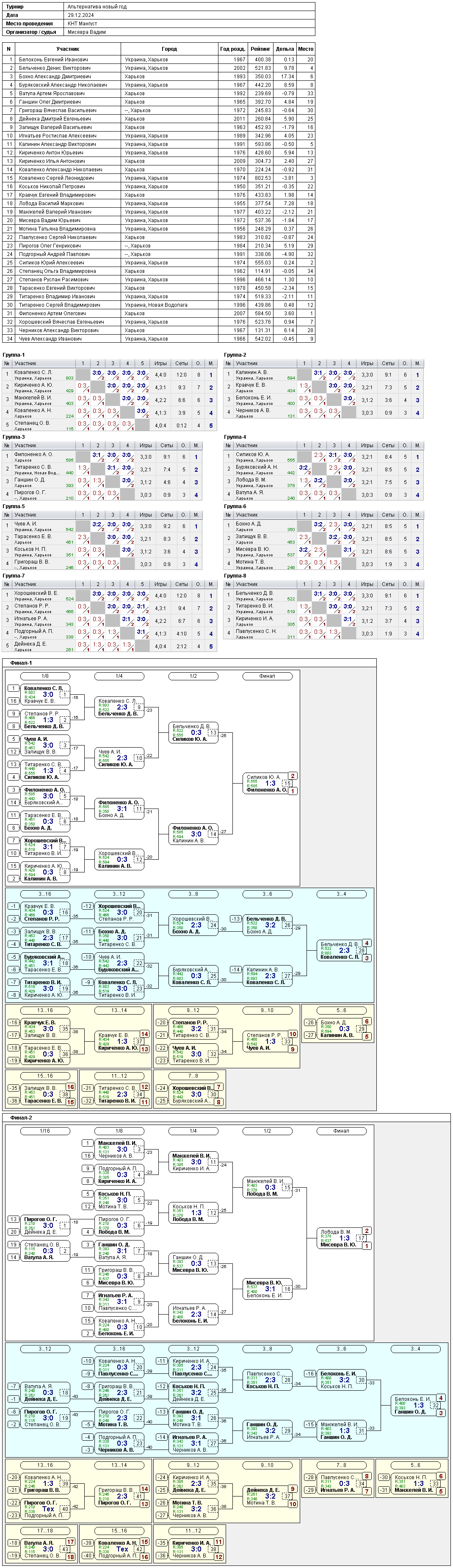Click 'Бохно А. Д.' row in Группа-6

pos(323,526)
